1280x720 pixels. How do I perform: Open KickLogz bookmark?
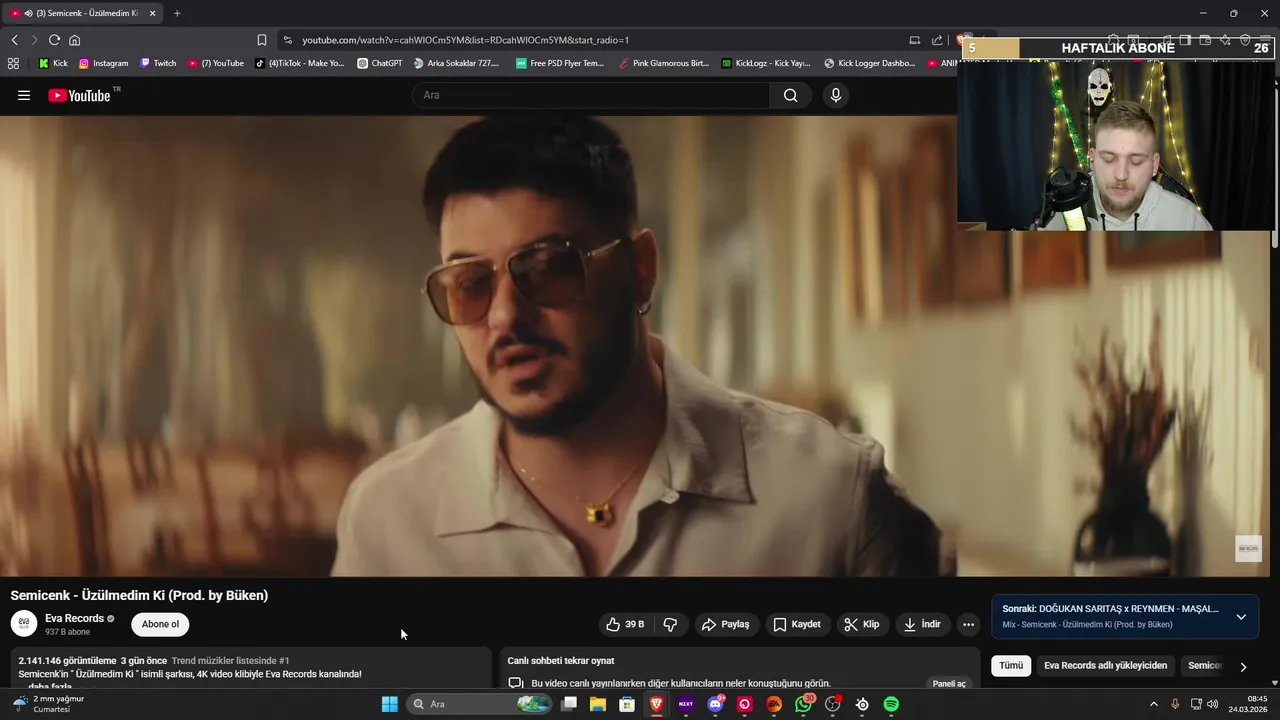(x=765, y=63)
